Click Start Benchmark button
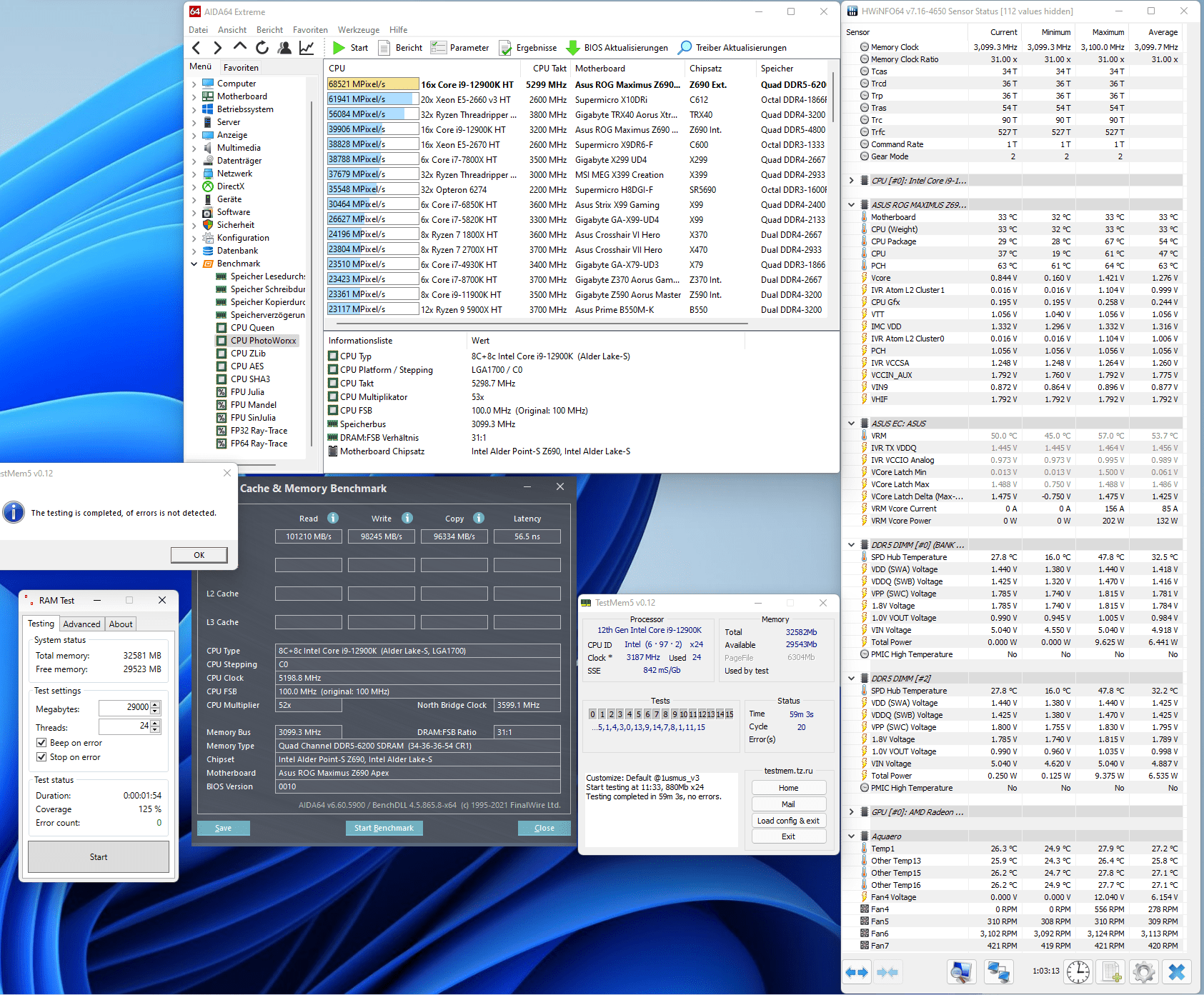 pyautogui.click(x=384, y=828)
